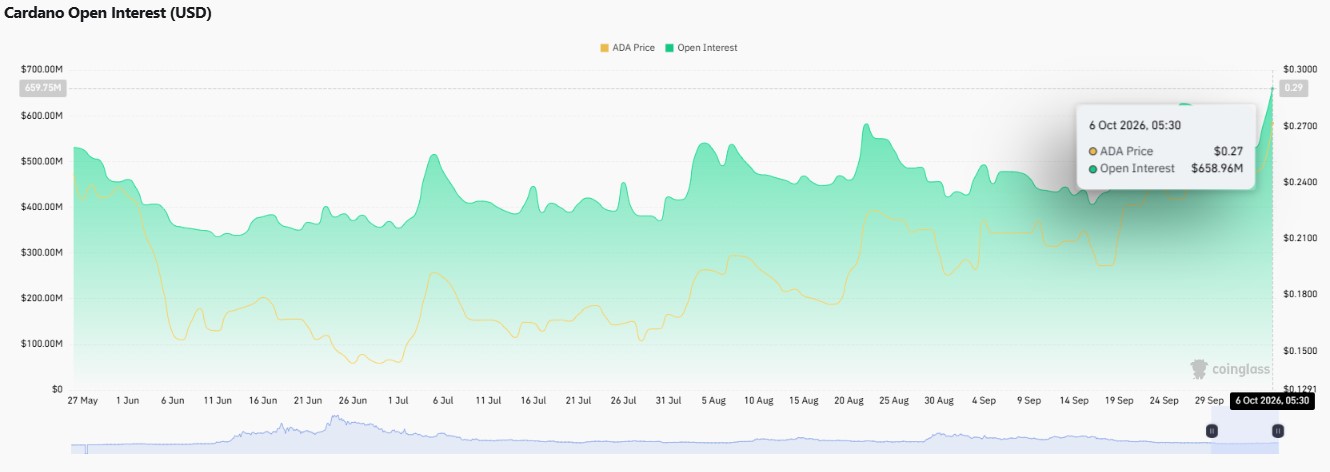Click the 5 Aug x-axis date
Image resolution: width=1330 pixels, height=472 pixels.
point(713,400)
